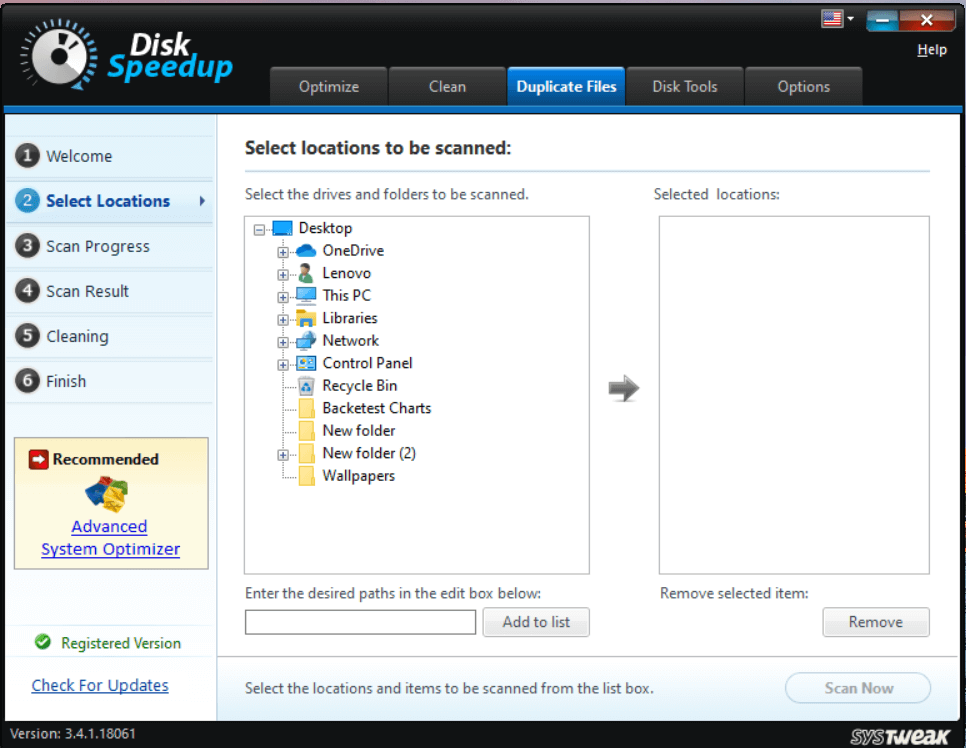This screenshot has height=748, width=966.
Task: Click the Remove button
Action: click(875, 622)
